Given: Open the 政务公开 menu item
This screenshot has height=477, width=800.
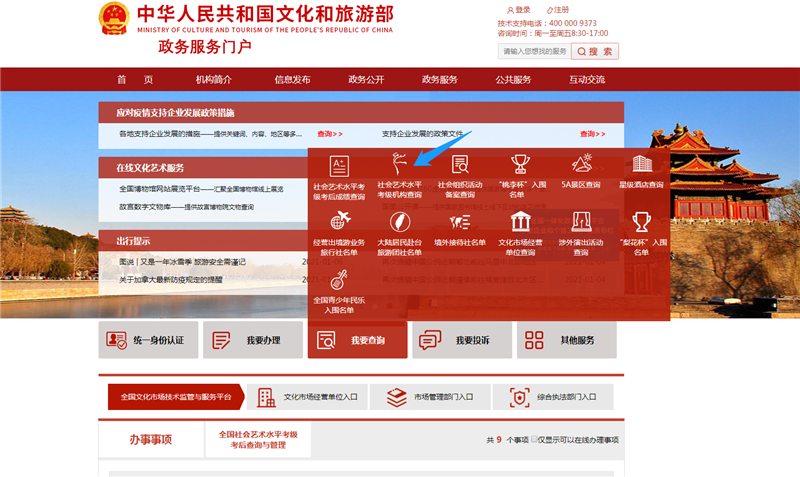Looking at the screenshot, I should tap(366, 80).
